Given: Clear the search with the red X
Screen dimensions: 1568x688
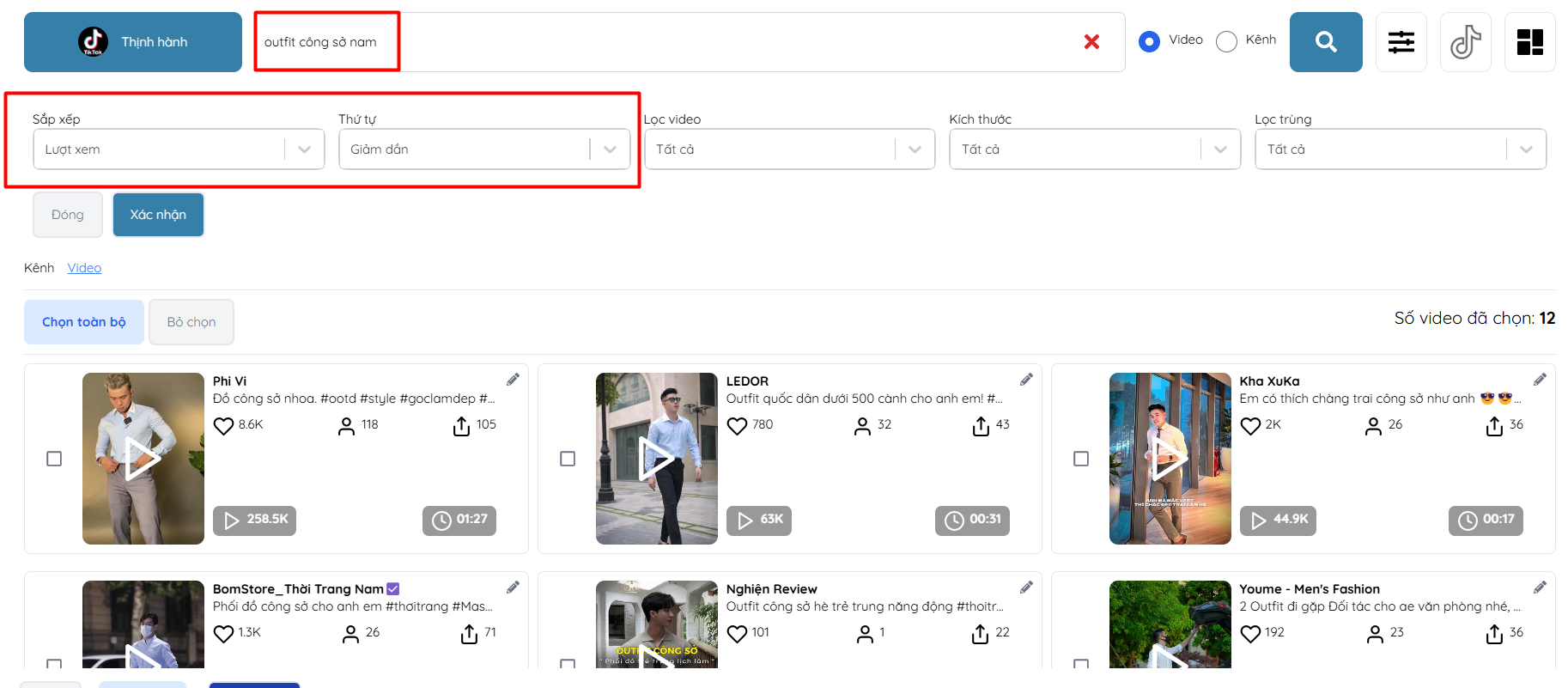Looking at the screenshot, I should coord(1091,41).
